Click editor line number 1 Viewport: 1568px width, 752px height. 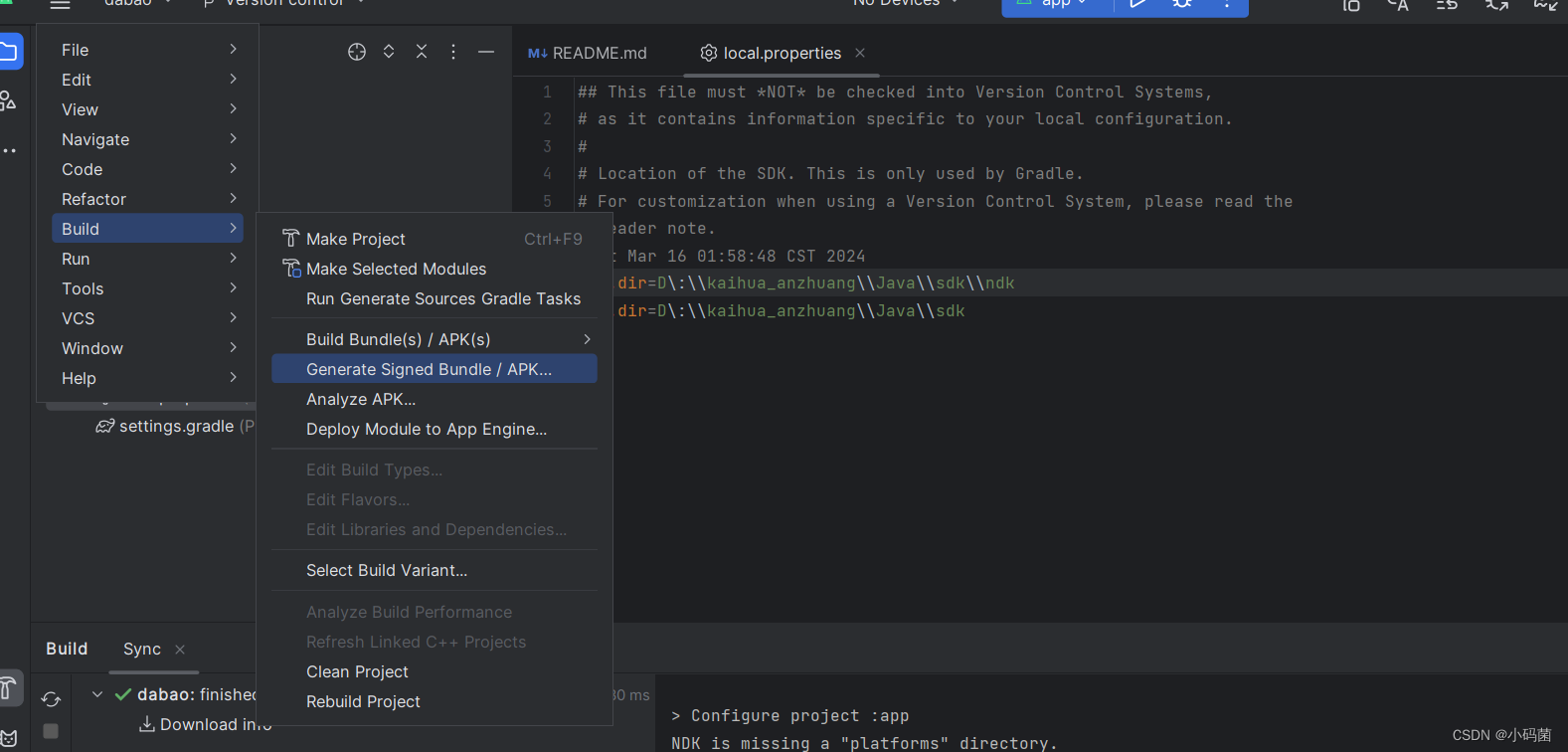[547, 92]
